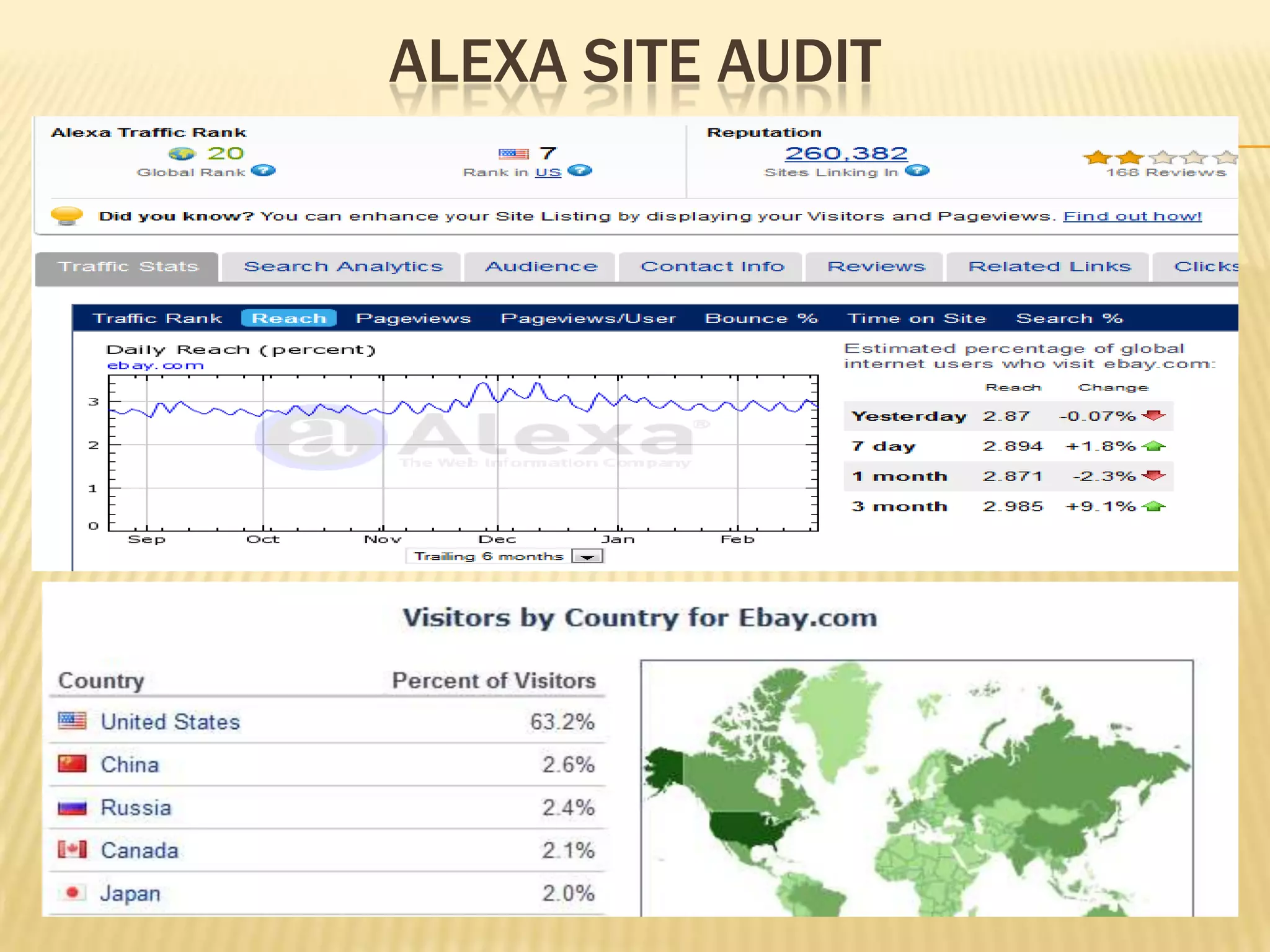This screenshot has height=952, width=1270.
Task: Click the Percent of Visitors column header
Action: click(494, 681)
